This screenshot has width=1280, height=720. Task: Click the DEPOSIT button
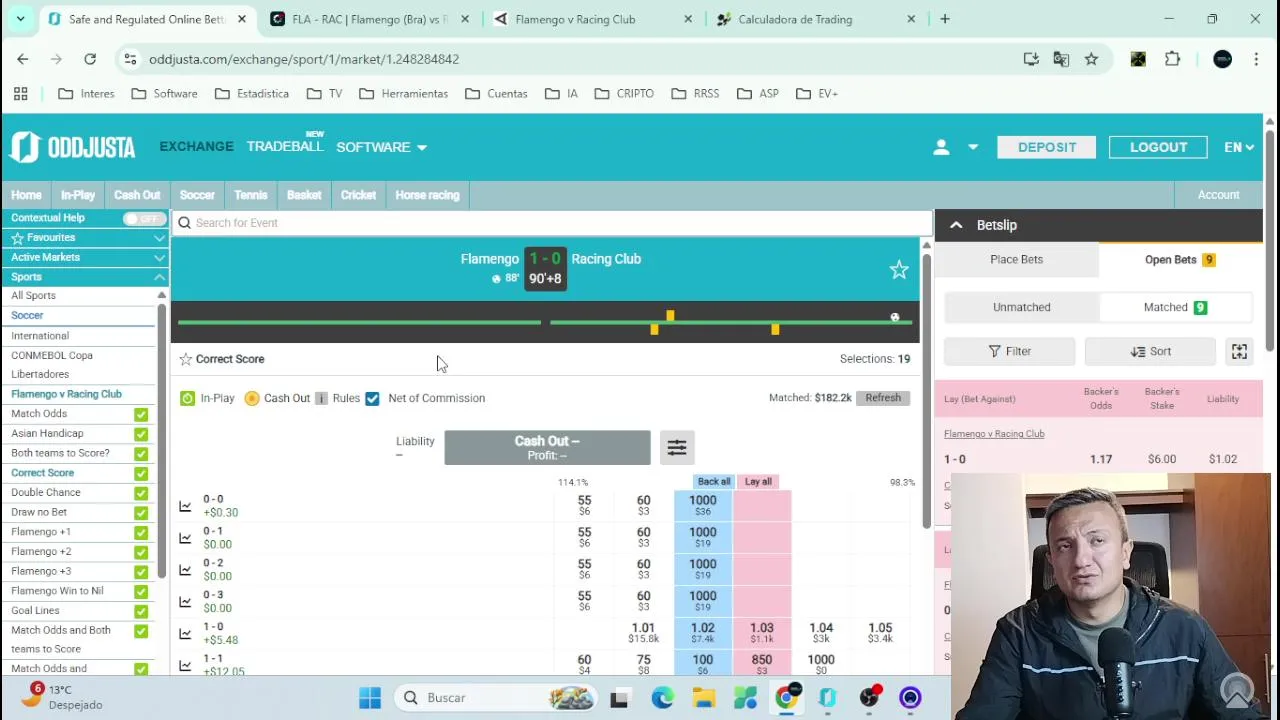click(1047, 147)
